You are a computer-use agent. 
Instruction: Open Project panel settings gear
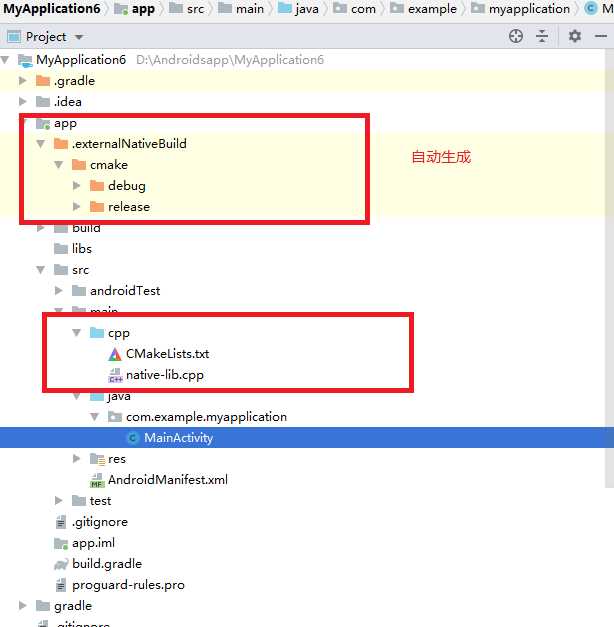575,36
